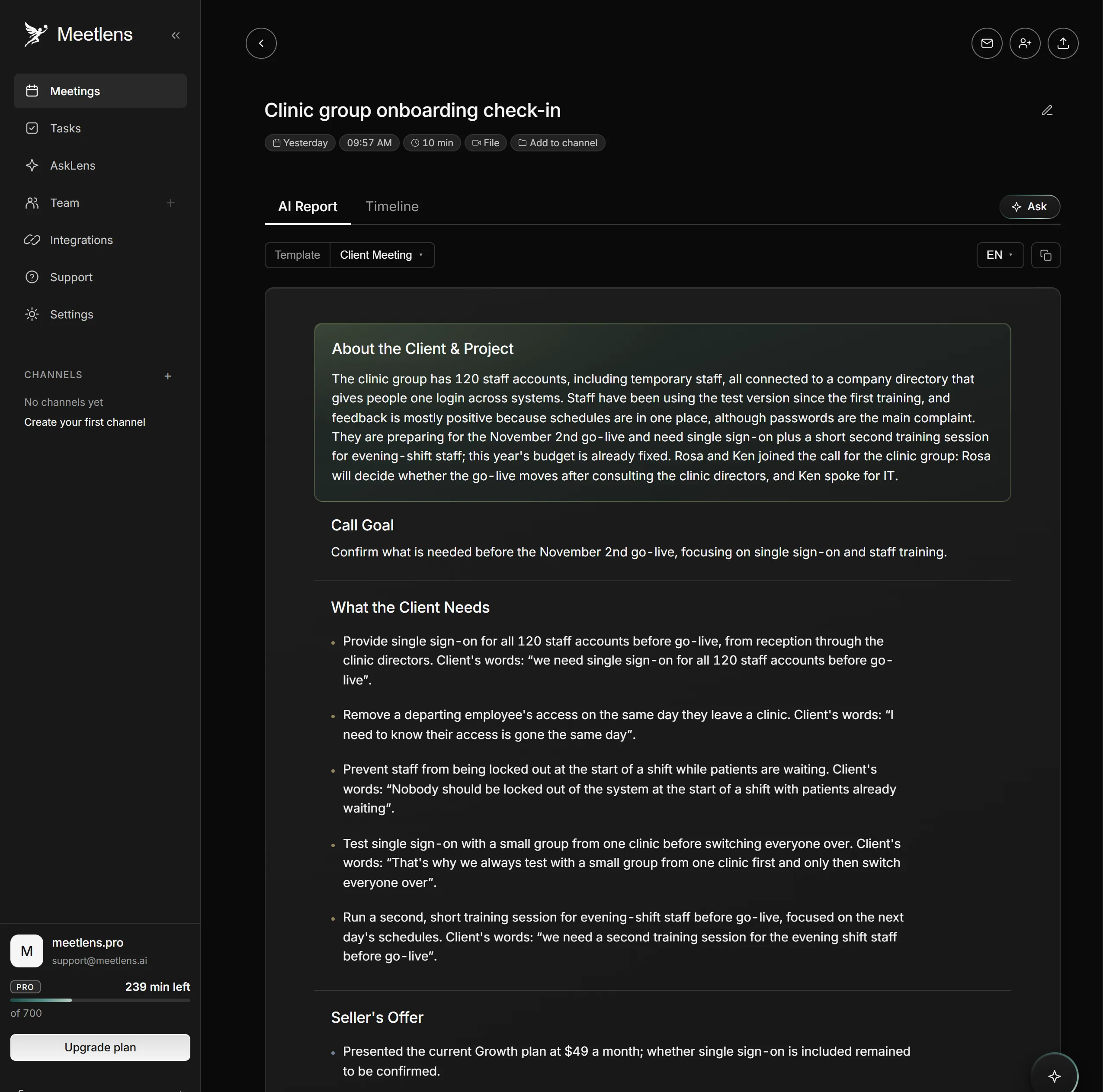The width and height of the screenshot is (1103, 1092).
Task: Click the add person invite icon
Action: click(1025, 43)
